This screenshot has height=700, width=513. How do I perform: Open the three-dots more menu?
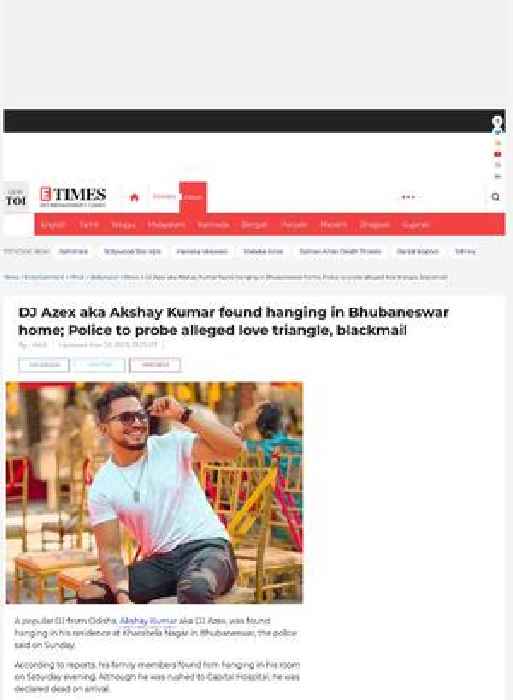[x=408, y=197]
